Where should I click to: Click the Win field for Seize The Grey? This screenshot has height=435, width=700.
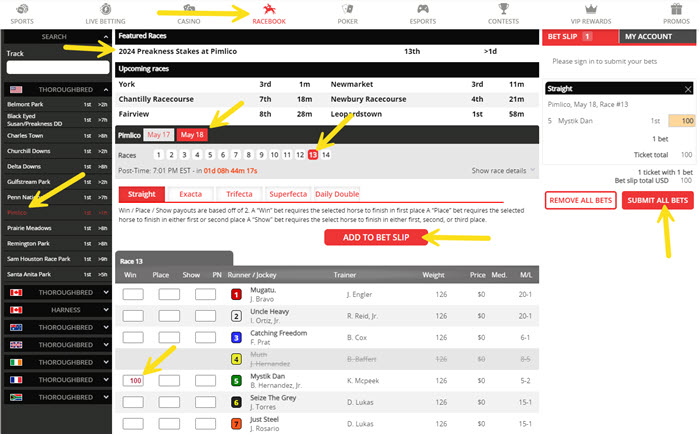pos(133,402)
